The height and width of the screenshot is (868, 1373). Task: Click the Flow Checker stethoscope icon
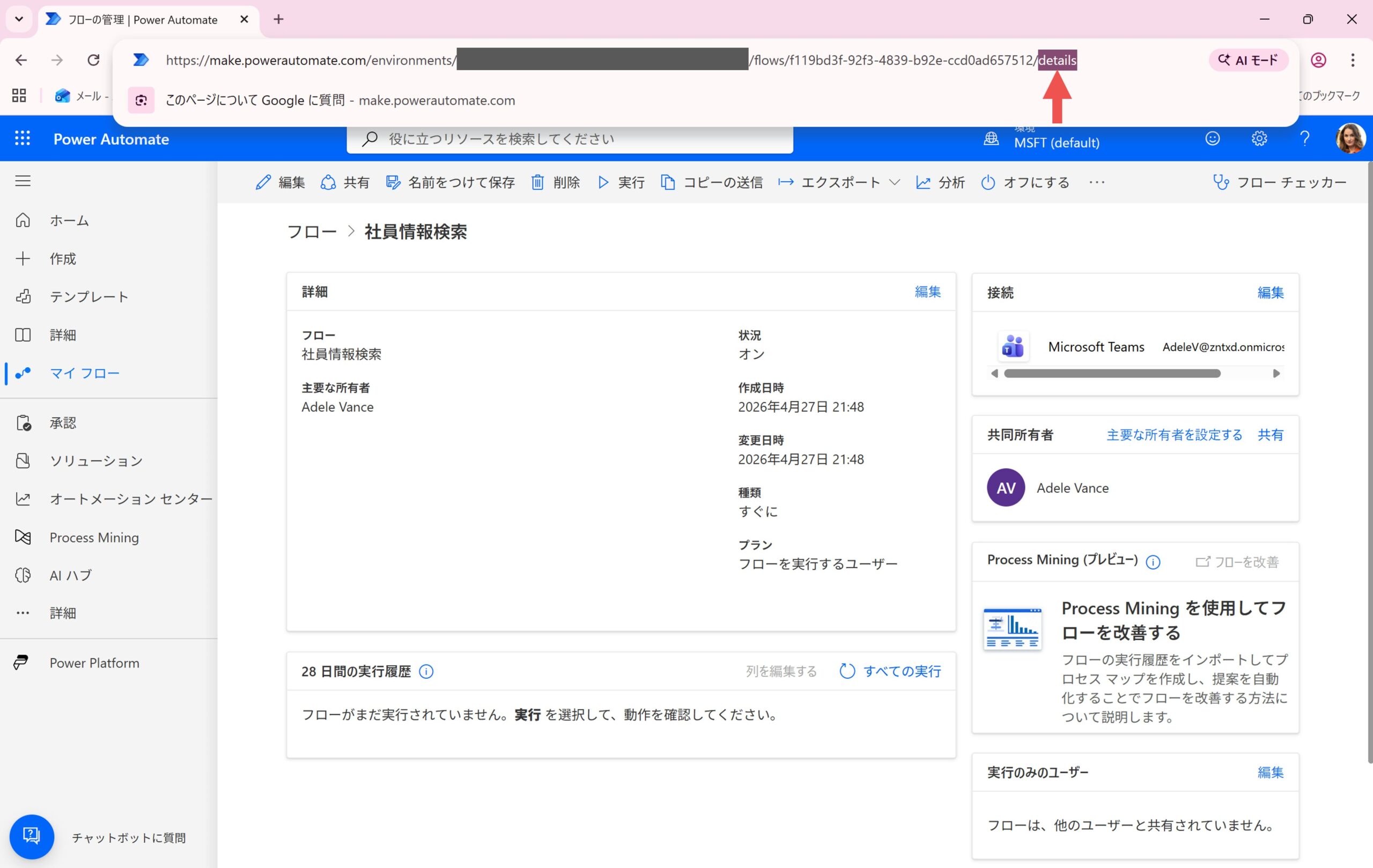coord(1221,182)
